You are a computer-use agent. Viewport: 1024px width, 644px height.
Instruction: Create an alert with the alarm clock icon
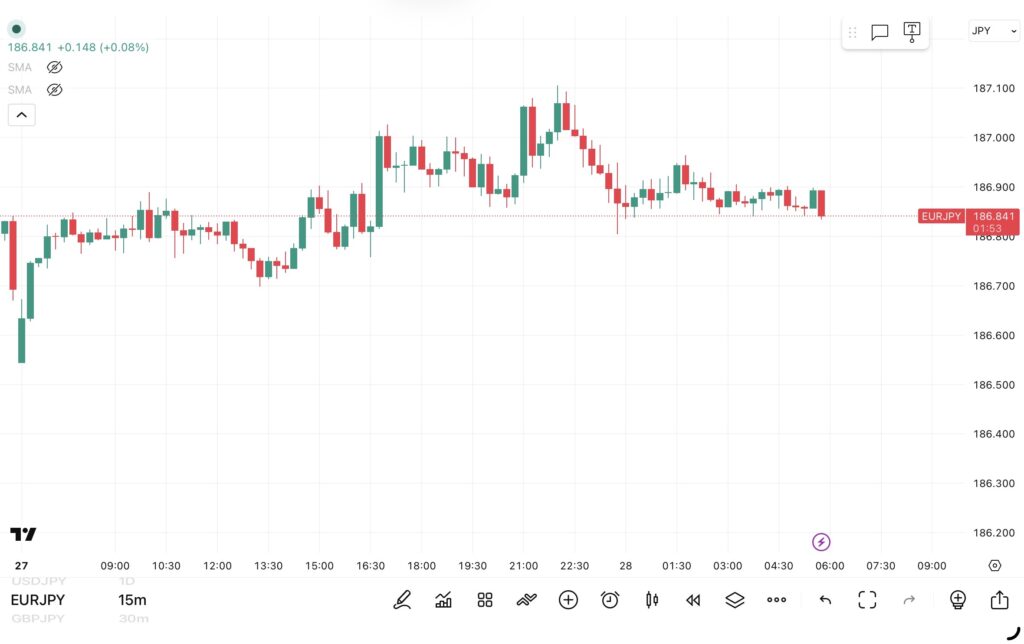coord(610,600)
